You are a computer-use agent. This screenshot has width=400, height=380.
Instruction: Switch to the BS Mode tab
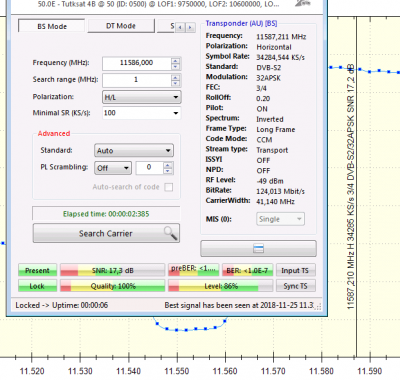tap(52, 26)
